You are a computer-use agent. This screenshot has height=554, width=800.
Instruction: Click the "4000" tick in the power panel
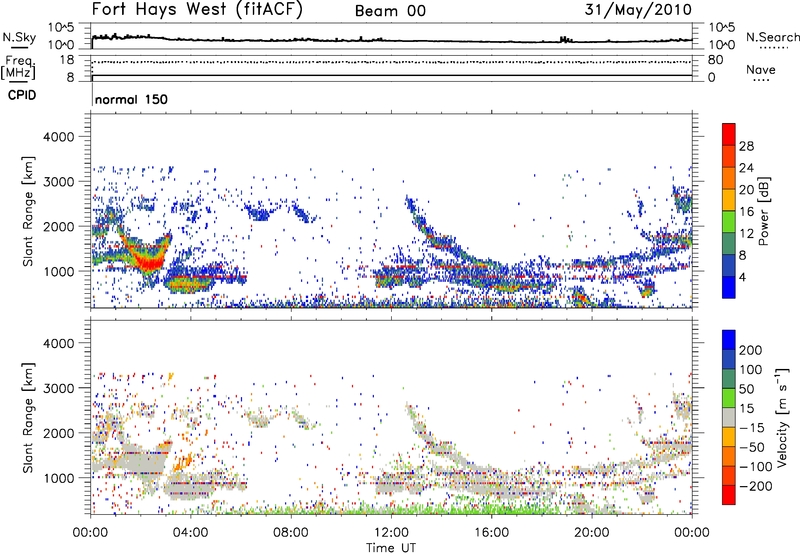tap(58, 137)
